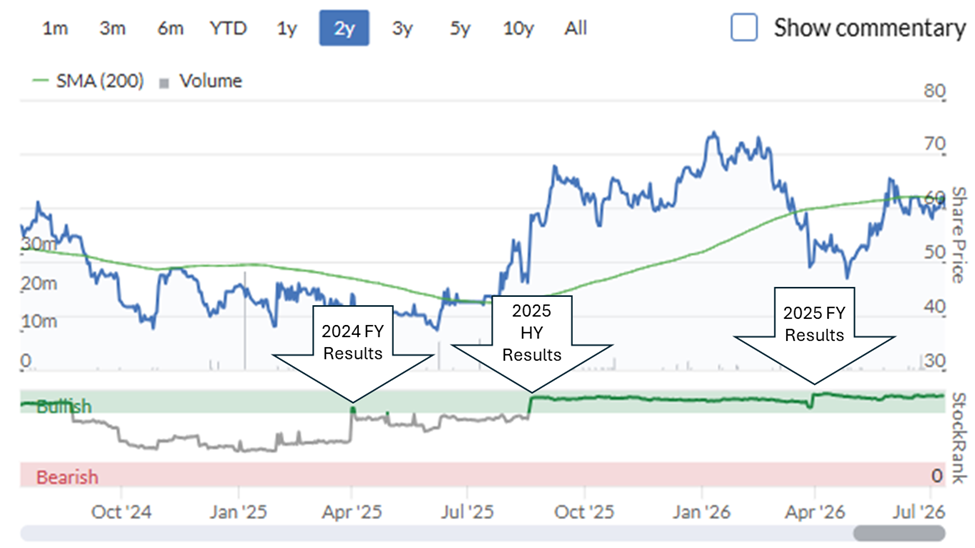Click the 50 share price axis value
975x548 pixels.
[x=935, y=252]
